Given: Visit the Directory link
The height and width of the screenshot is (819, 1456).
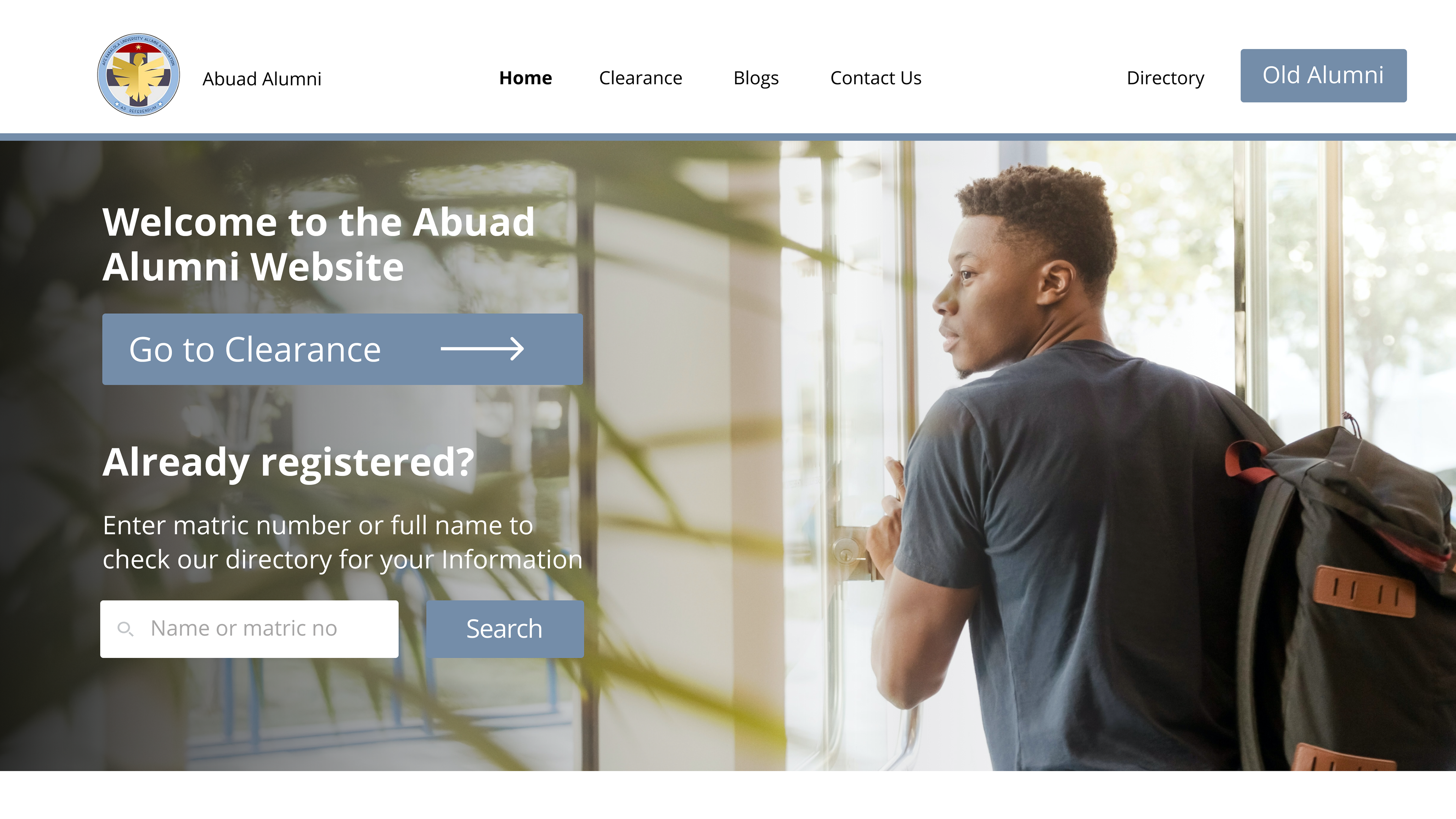Looking at the screenshot, I should tap(1165, 78).
